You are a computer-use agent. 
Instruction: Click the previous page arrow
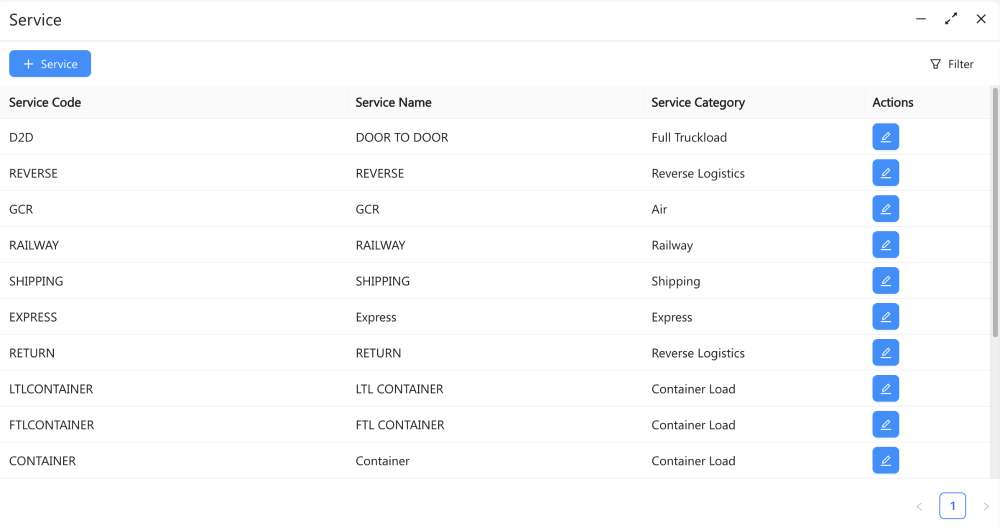click(919, 507)
